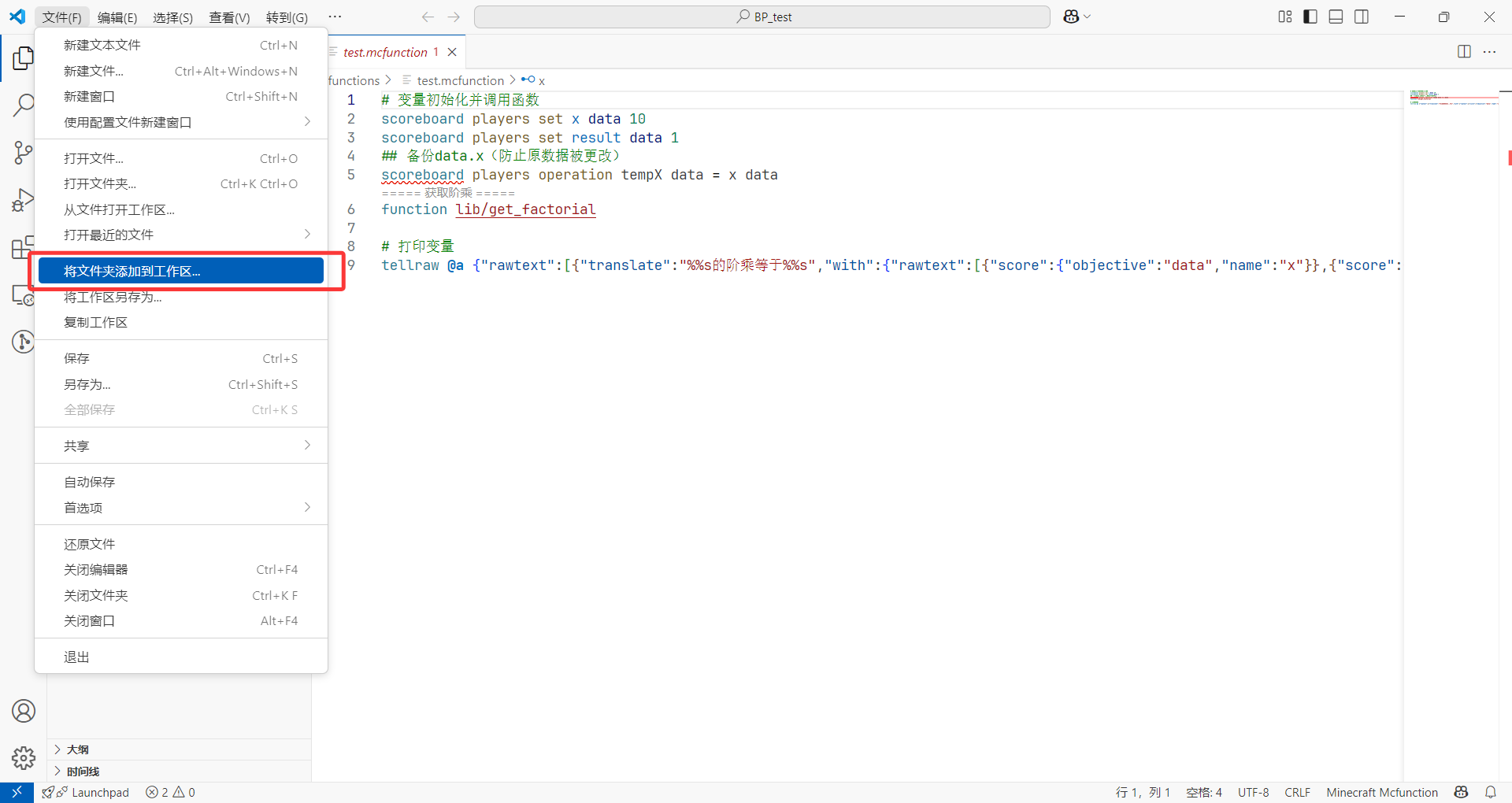Screen dimensions: 1512x803
Task: Toggle the bottom panel layout icon
Action: [x=1336, y=17]
